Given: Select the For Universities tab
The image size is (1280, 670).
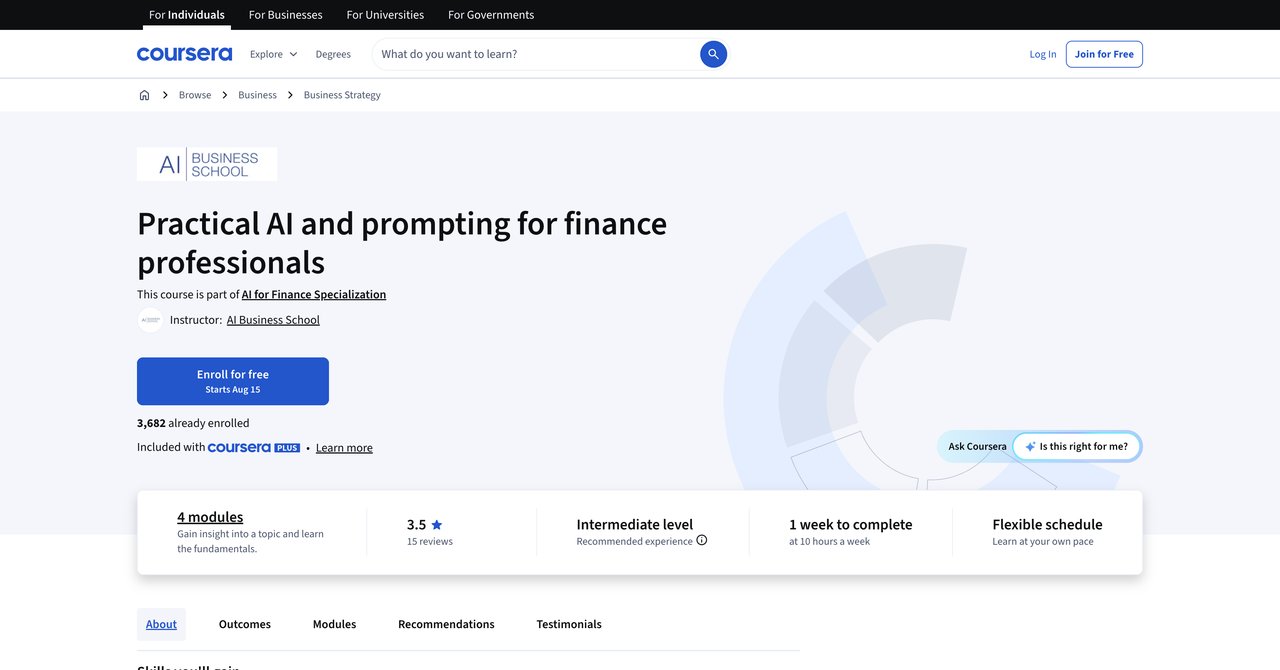Looking at the screenshot, I should click(x=385, y=15).
